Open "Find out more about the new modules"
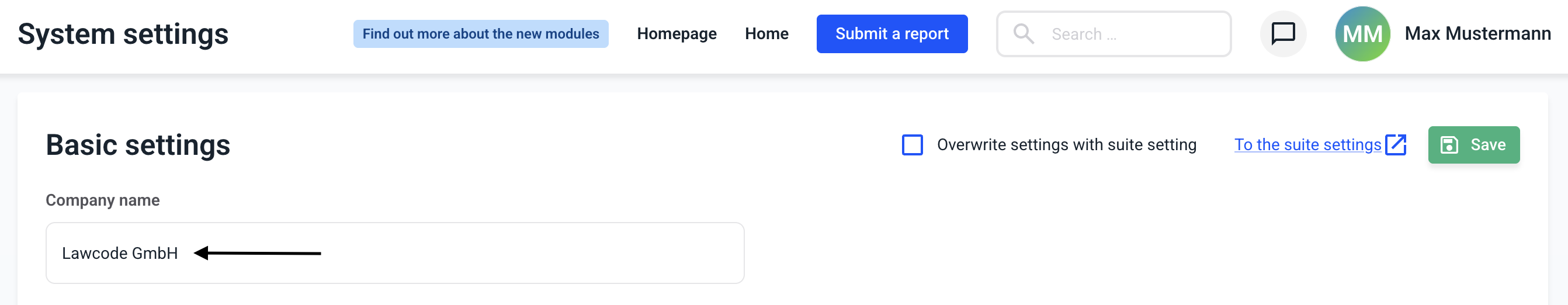The width and height of the screenshot is (1568, 305). (480, 34)
